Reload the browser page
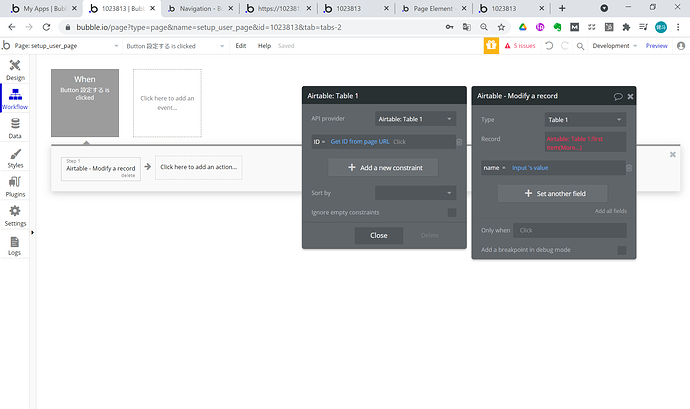690x409 pixels. 46,27
